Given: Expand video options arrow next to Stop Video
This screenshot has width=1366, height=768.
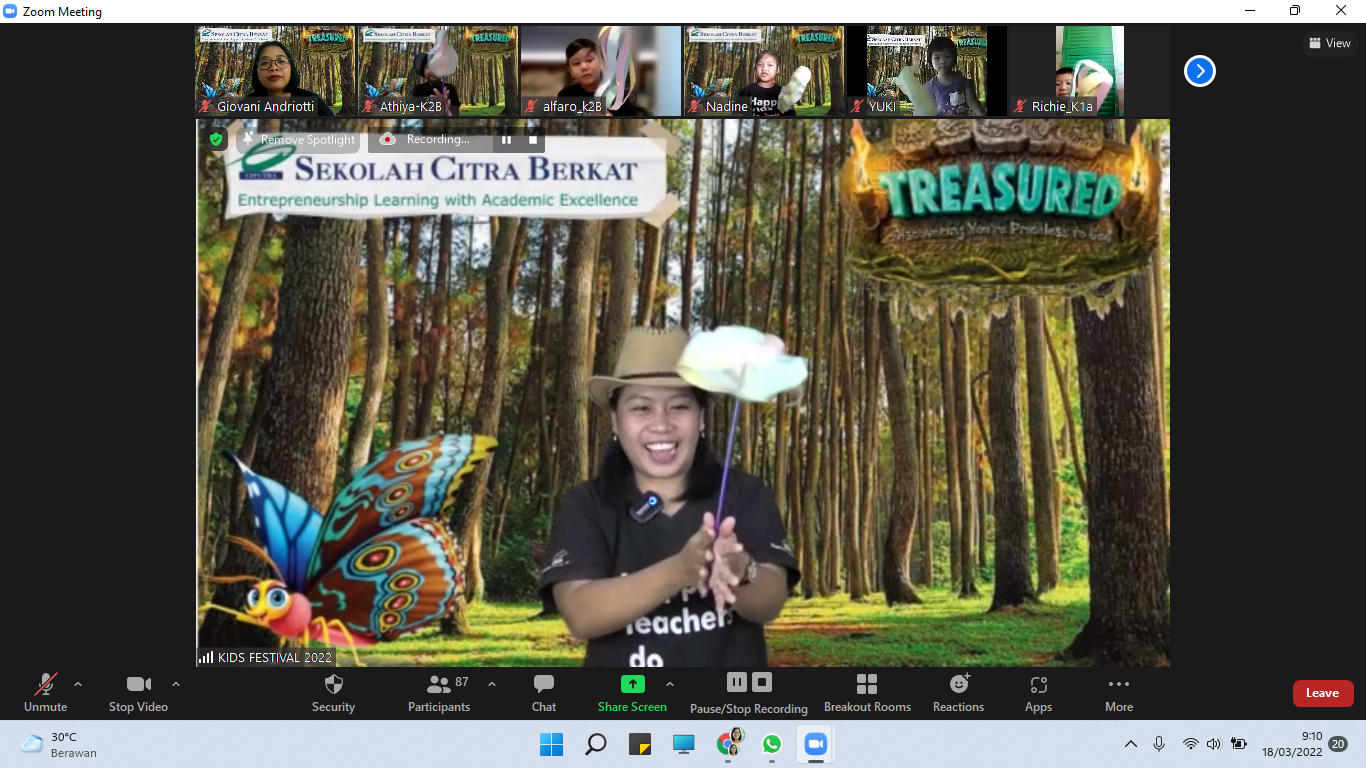Looking at the screenshot, I should [x=176, y=684].
